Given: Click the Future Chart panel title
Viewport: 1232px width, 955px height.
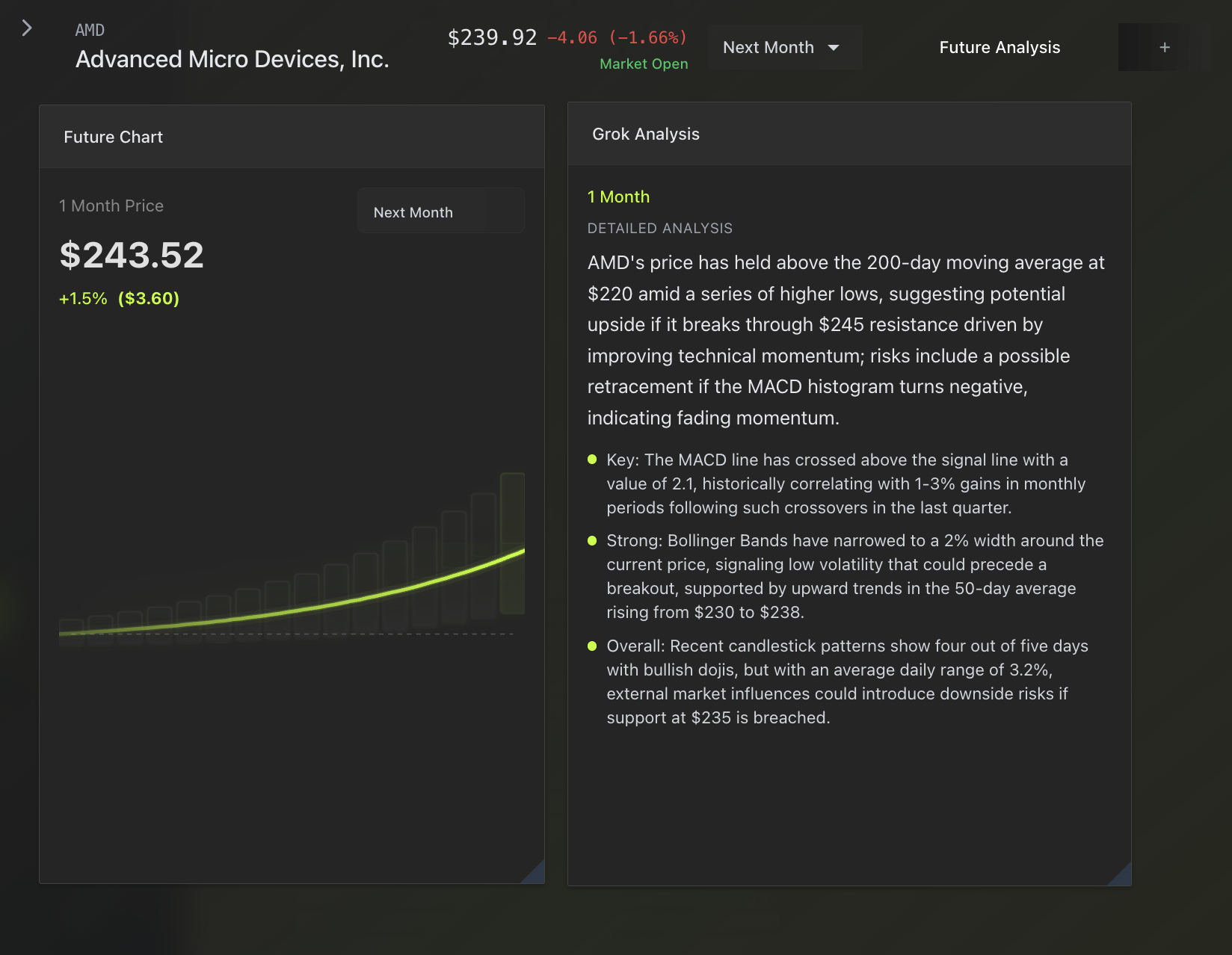Looking at the screenshot, I should pyautogui.click(x=113, y=137).
